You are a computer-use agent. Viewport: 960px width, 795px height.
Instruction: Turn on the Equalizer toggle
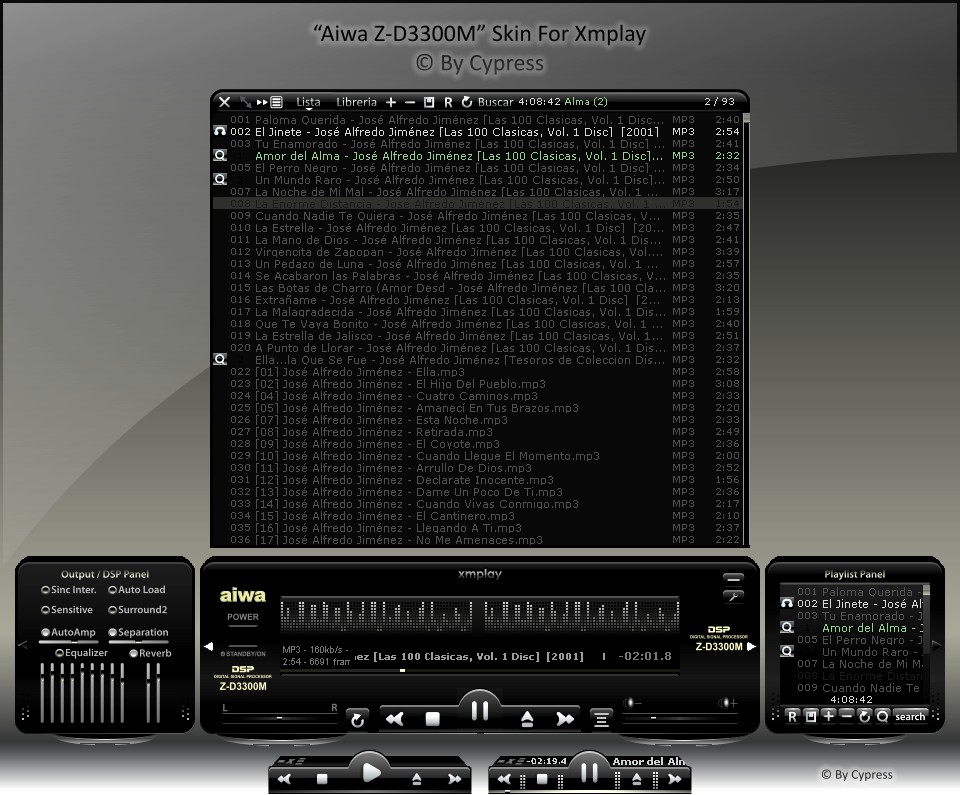tap(60, 652)
